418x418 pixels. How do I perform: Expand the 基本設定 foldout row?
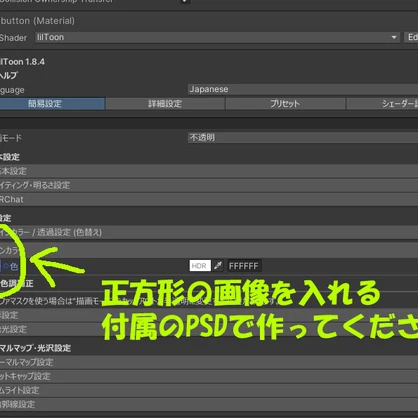coord(209,171)
